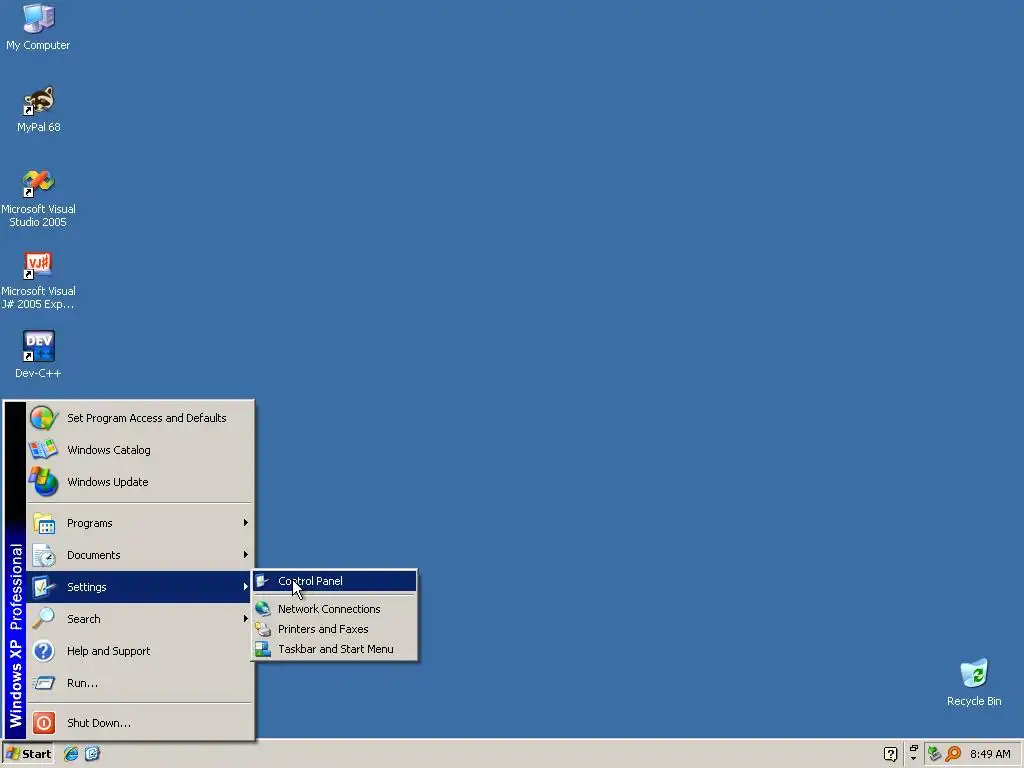
Task: Expand the Search submenu arrow
Action: pos(246,618)
